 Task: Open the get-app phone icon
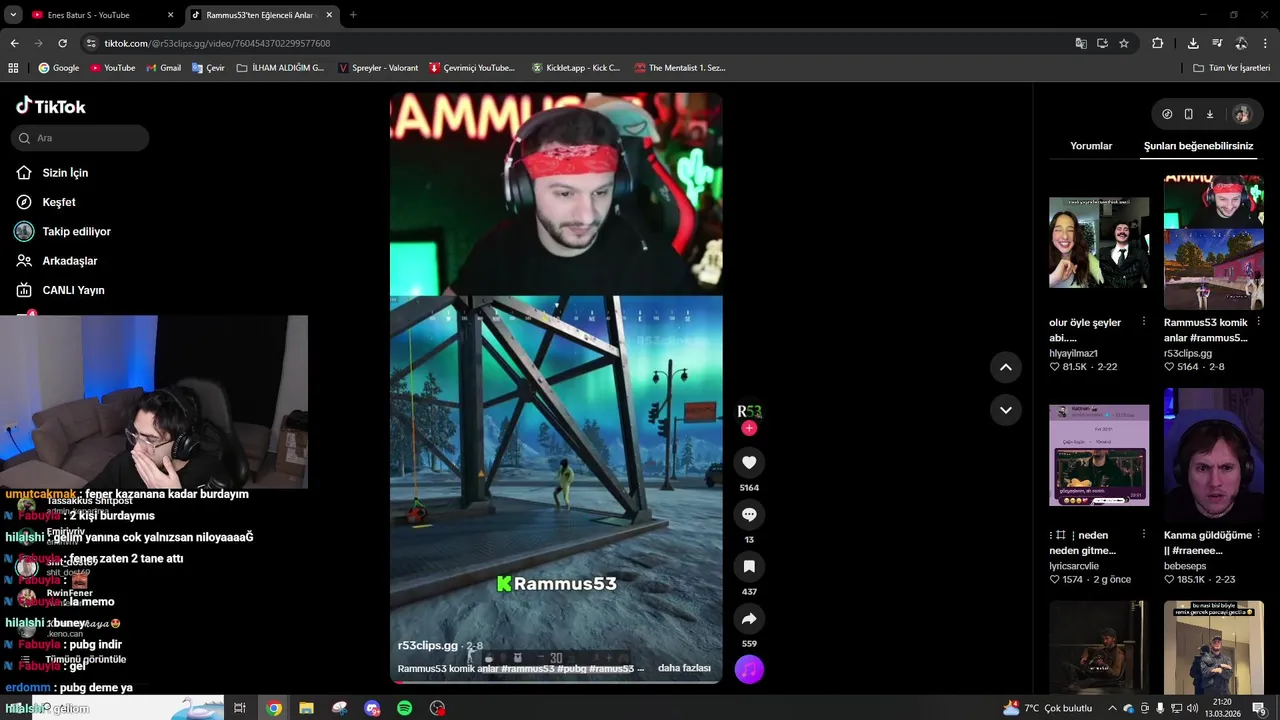(x=1188, y=114)
